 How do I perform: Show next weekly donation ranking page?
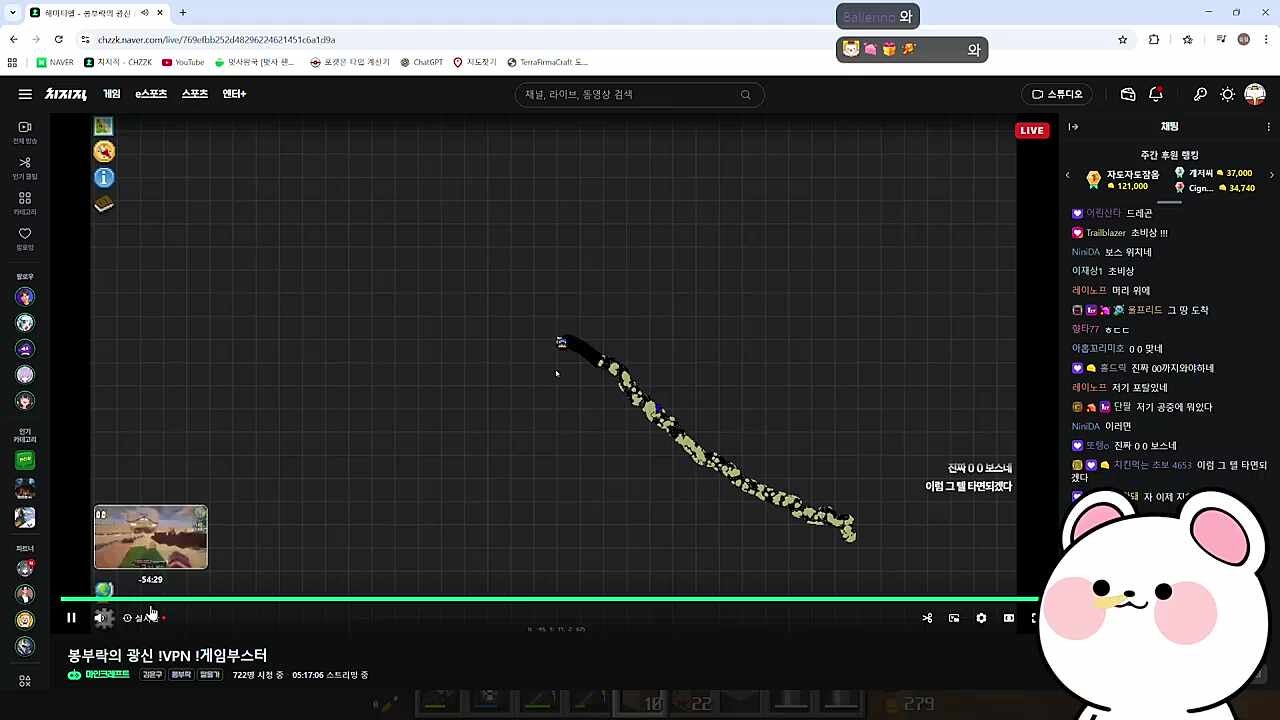[x=1271, y=175]
